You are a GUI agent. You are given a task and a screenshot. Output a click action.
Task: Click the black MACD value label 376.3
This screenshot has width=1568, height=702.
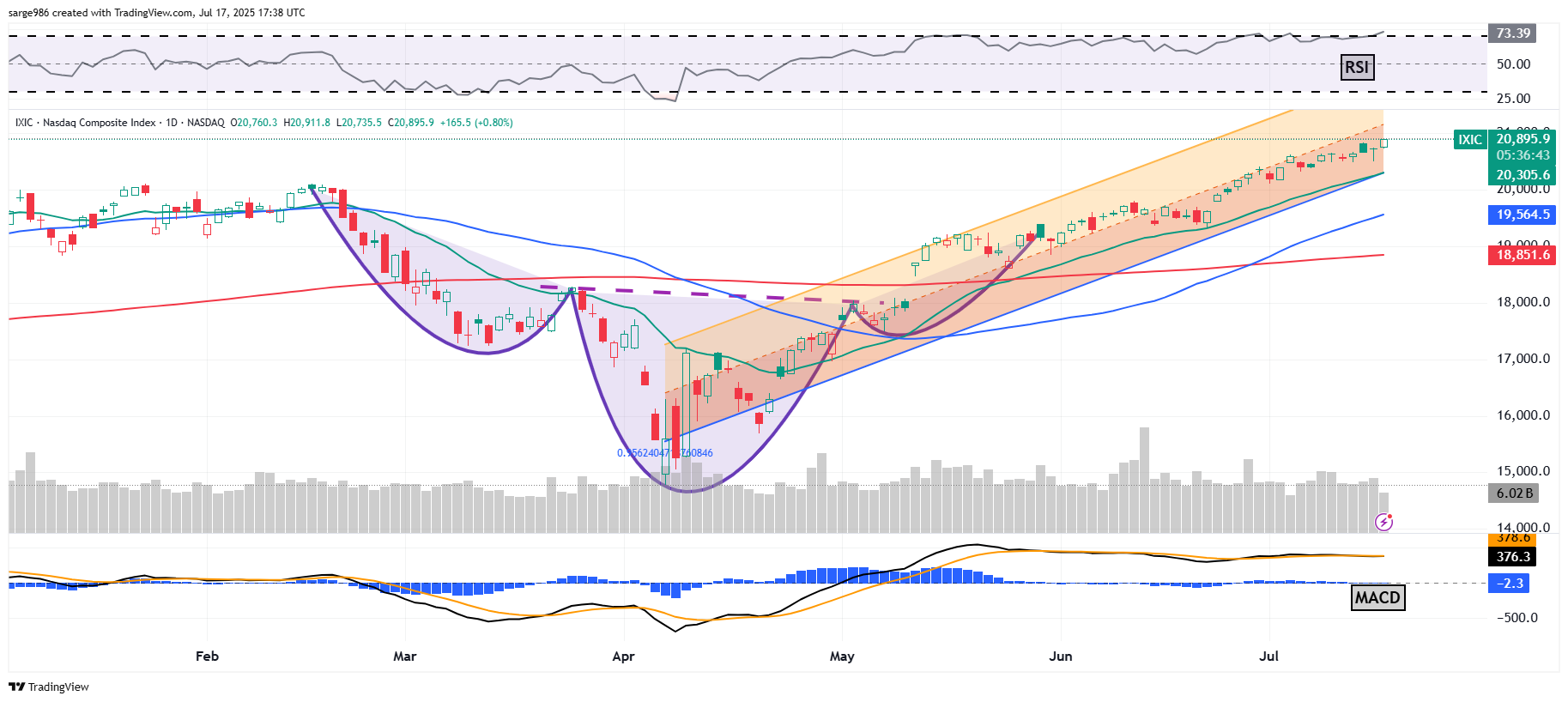pos(1513,557)
